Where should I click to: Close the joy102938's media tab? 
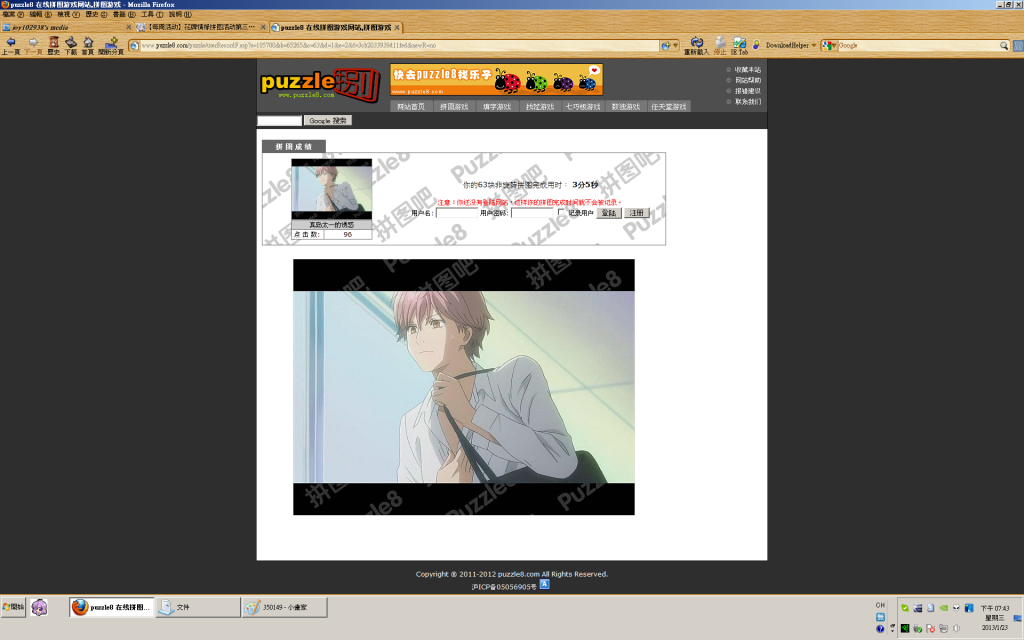tap(129, 27)
